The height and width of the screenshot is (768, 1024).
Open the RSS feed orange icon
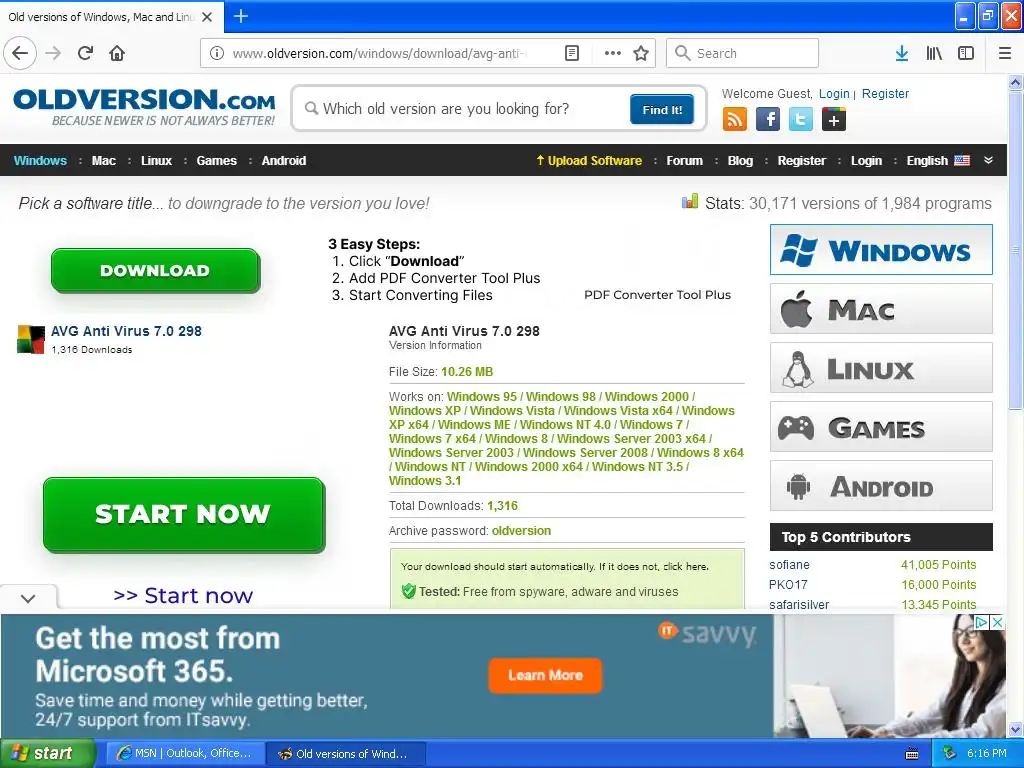735,120
